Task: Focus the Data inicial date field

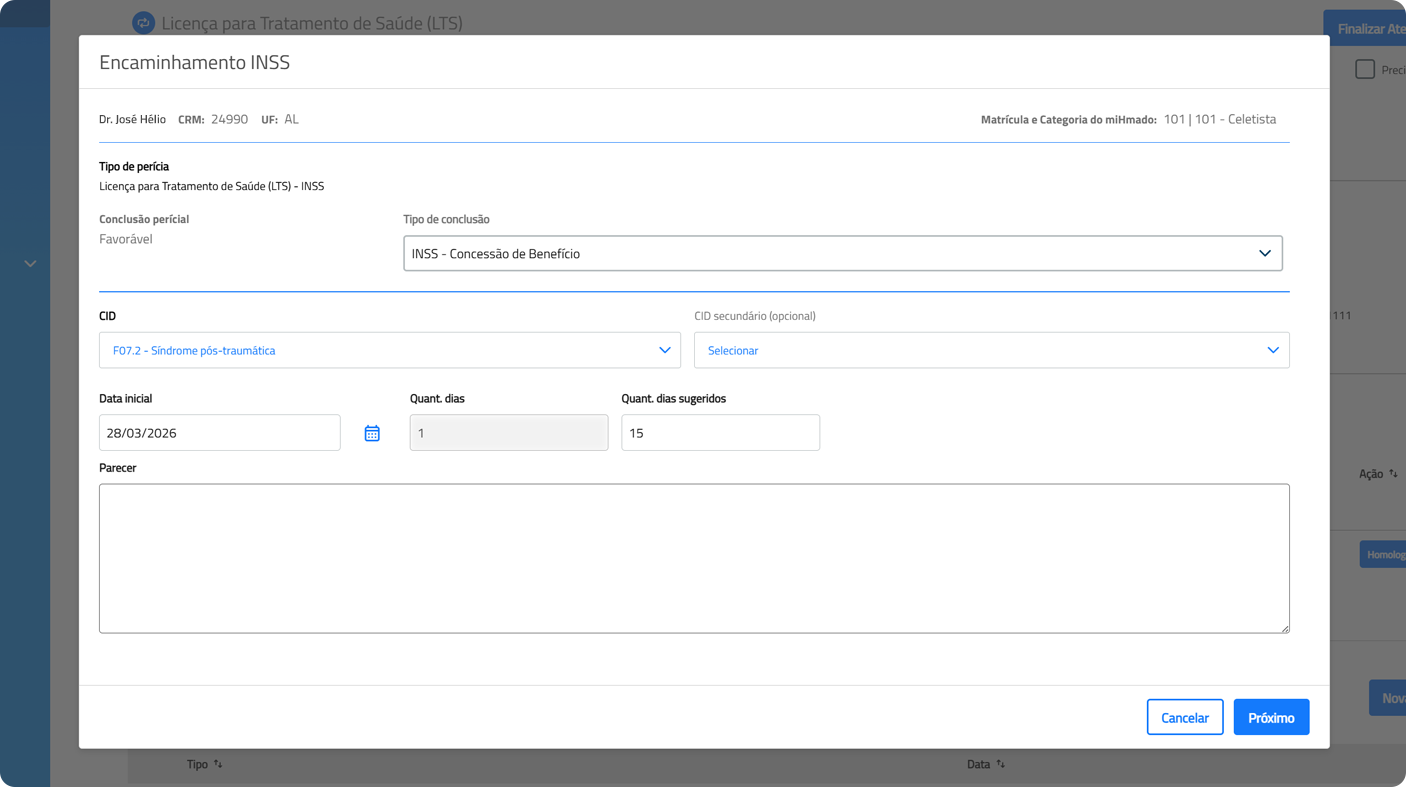Action: (x=219, y=433)
